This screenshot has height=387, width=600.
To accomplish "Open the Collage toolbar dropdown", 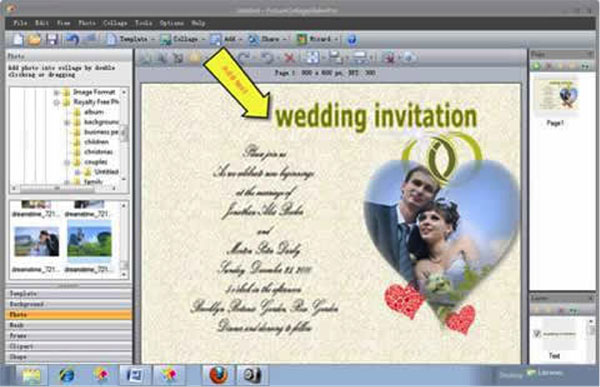I will 183,39.
